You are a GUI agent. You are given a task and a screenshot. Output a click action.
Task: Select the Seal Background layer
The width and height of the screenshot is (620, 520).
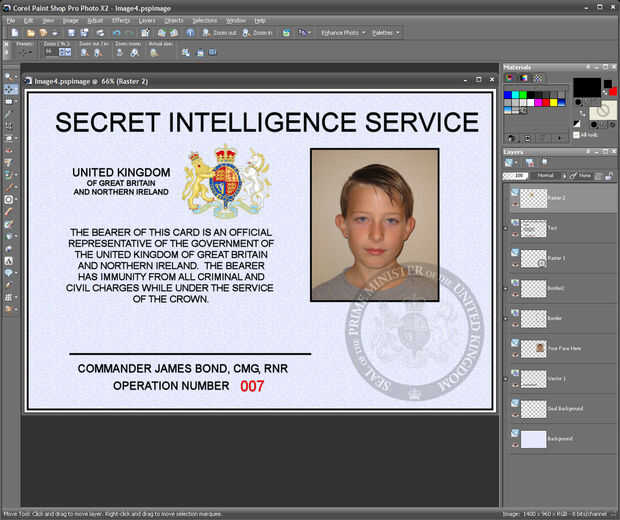click(x=563, y=408)
